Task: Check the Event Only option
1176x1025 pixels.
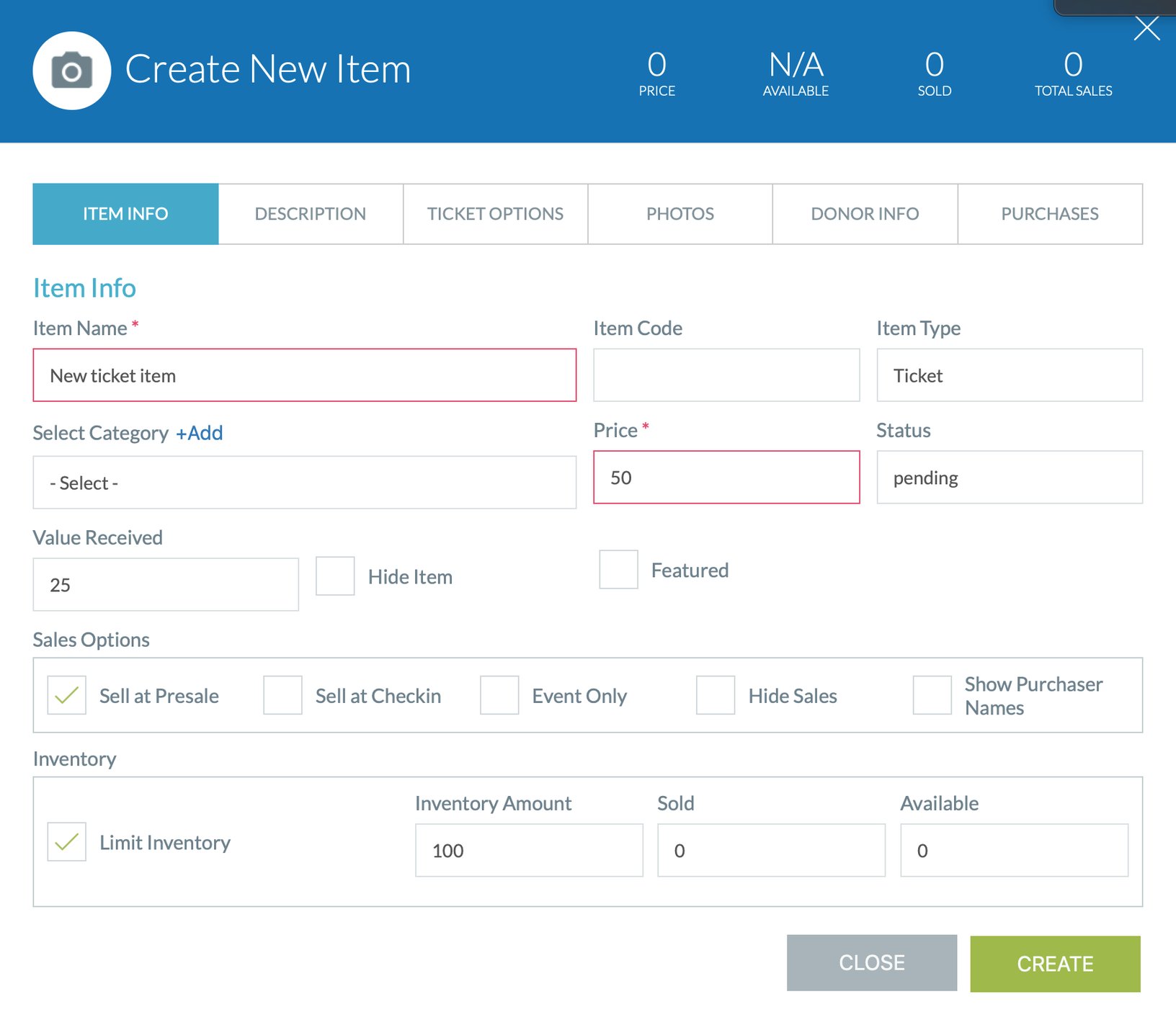Action: point(499,695)
